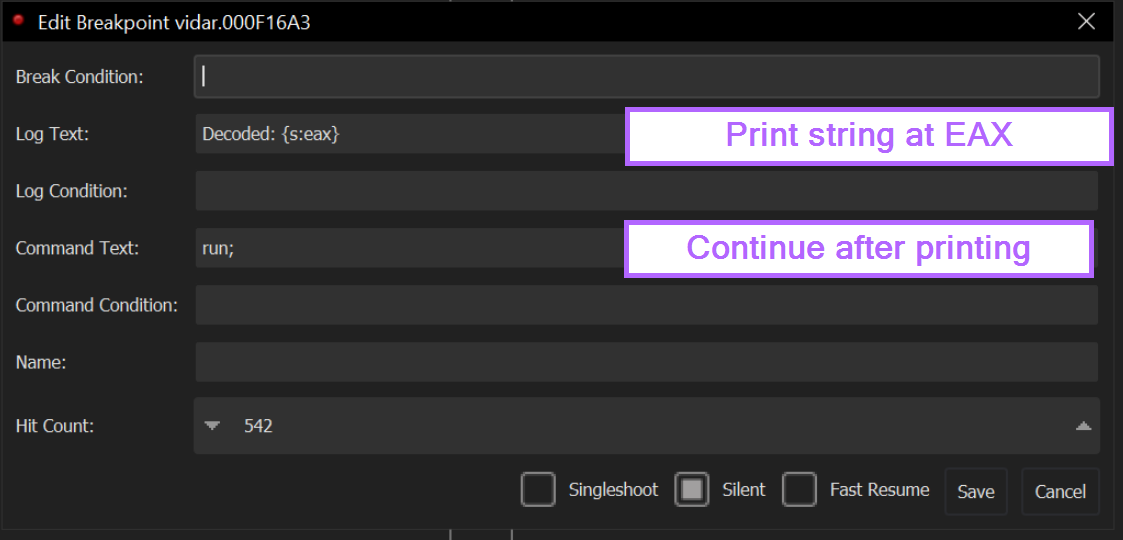Save the breakpoint settings
The width and height of the screenshot is (1123, 540).
(x=975, y=491)
